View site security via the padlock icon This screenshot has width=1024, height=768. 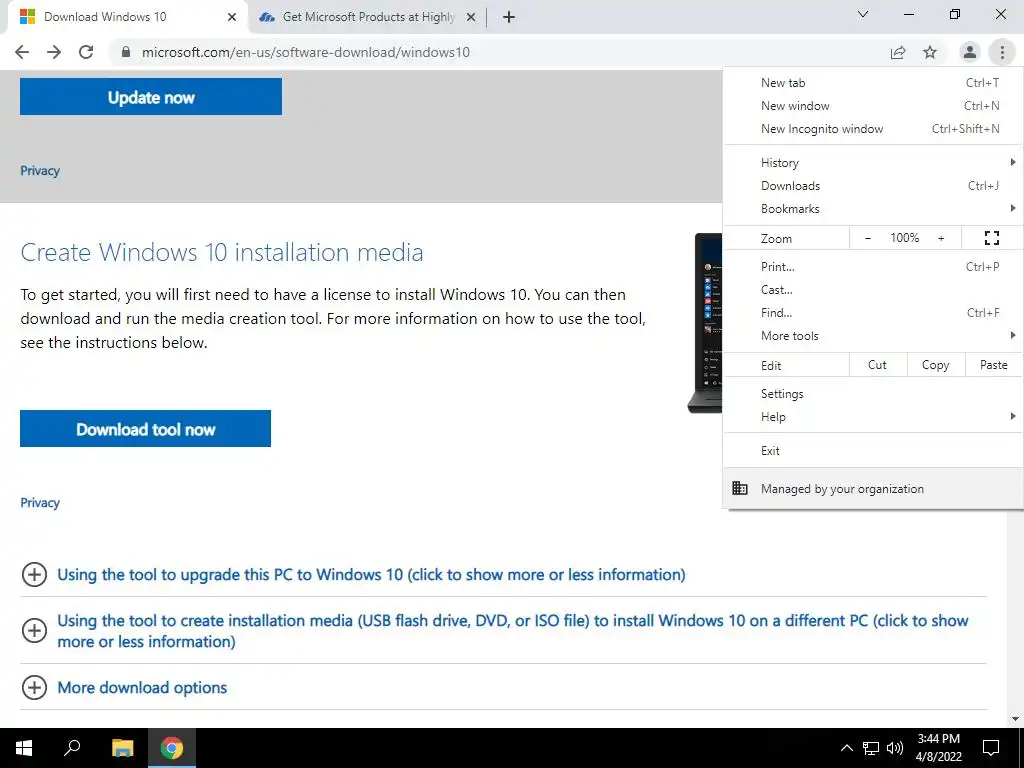(x=126, y=52)
